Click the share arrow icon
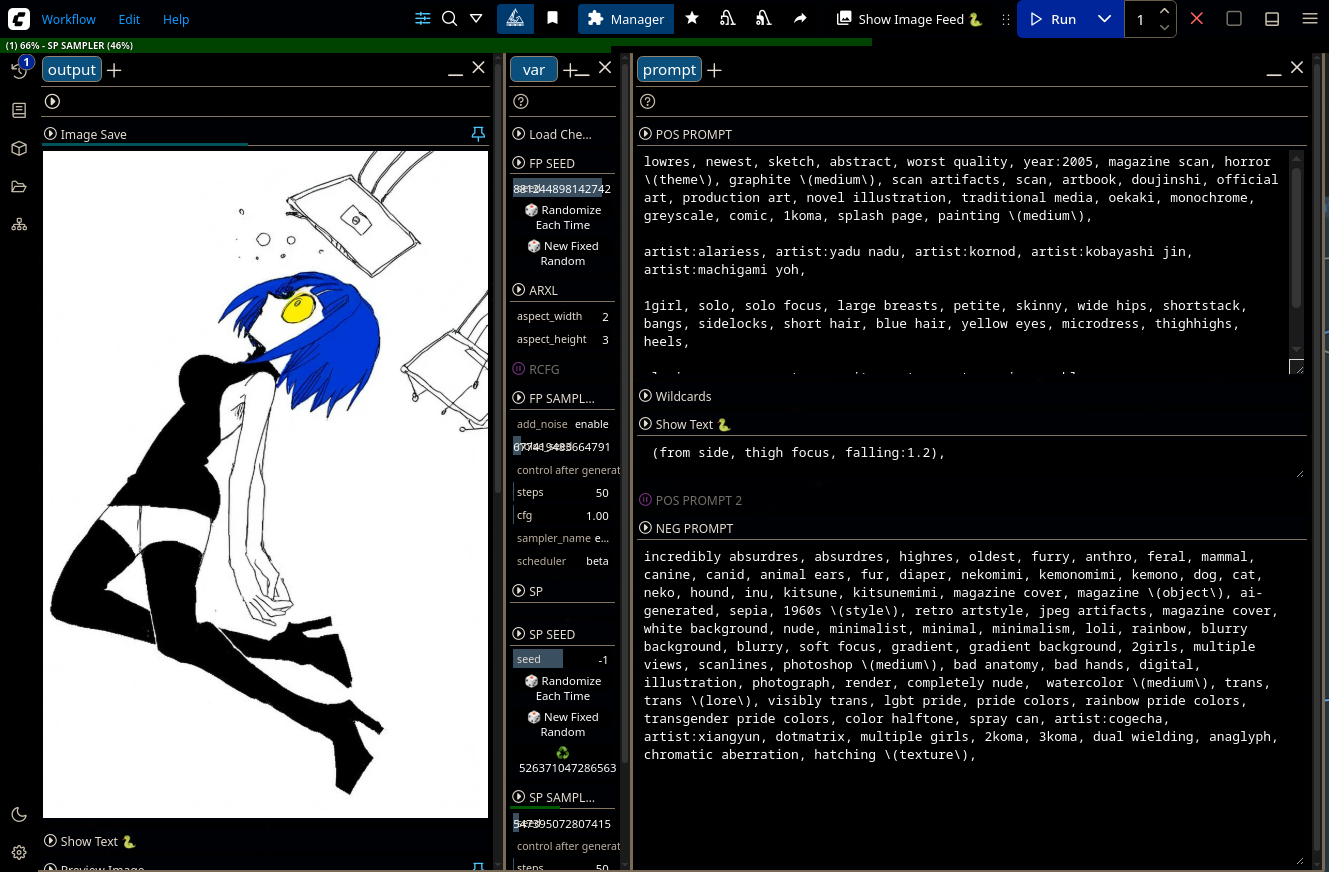This screenshot has height=872, width=1329. point(800,19)
